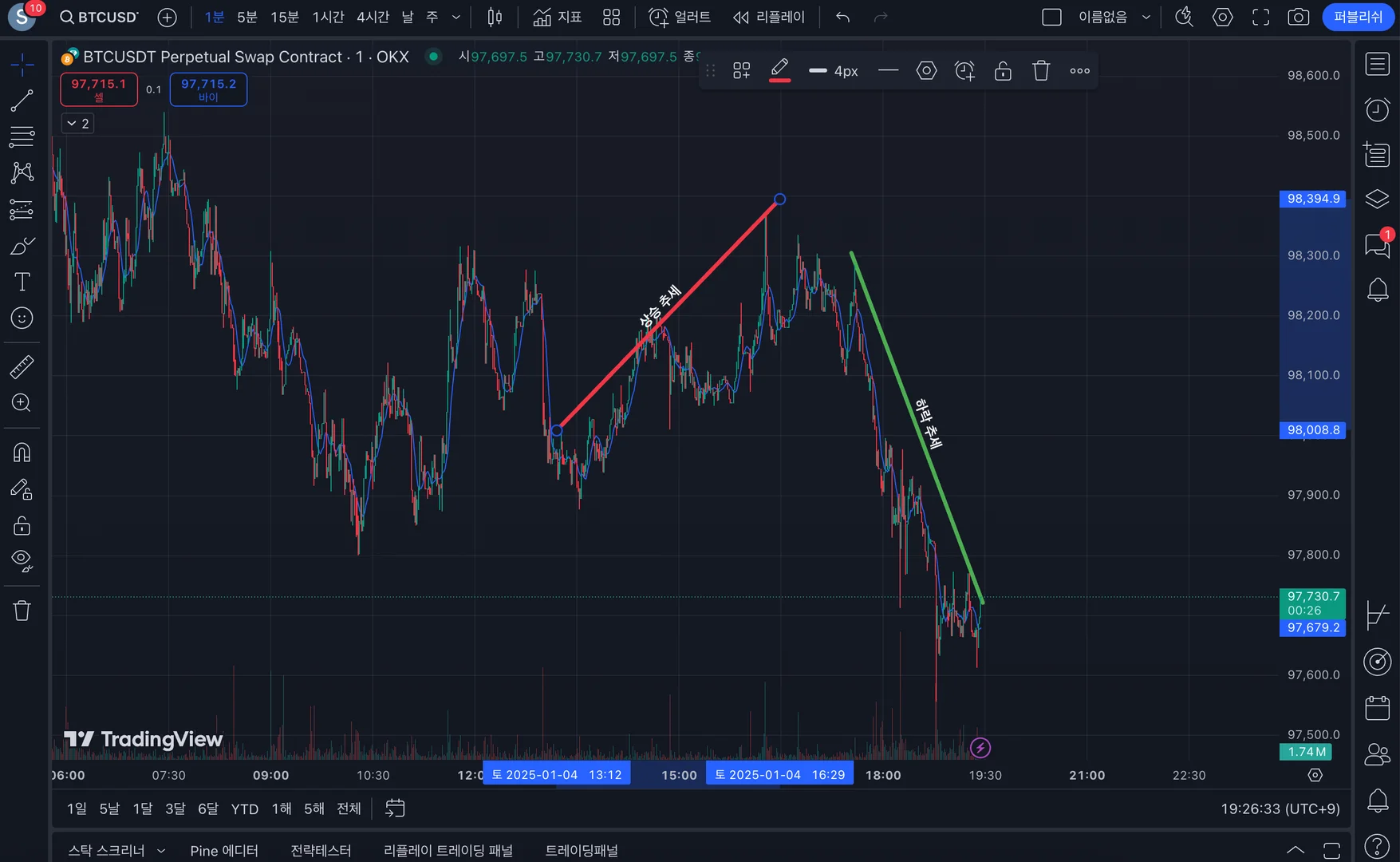Open the help center question mark
This screenshot has width=1400, height=862.
click(1378, 845)
